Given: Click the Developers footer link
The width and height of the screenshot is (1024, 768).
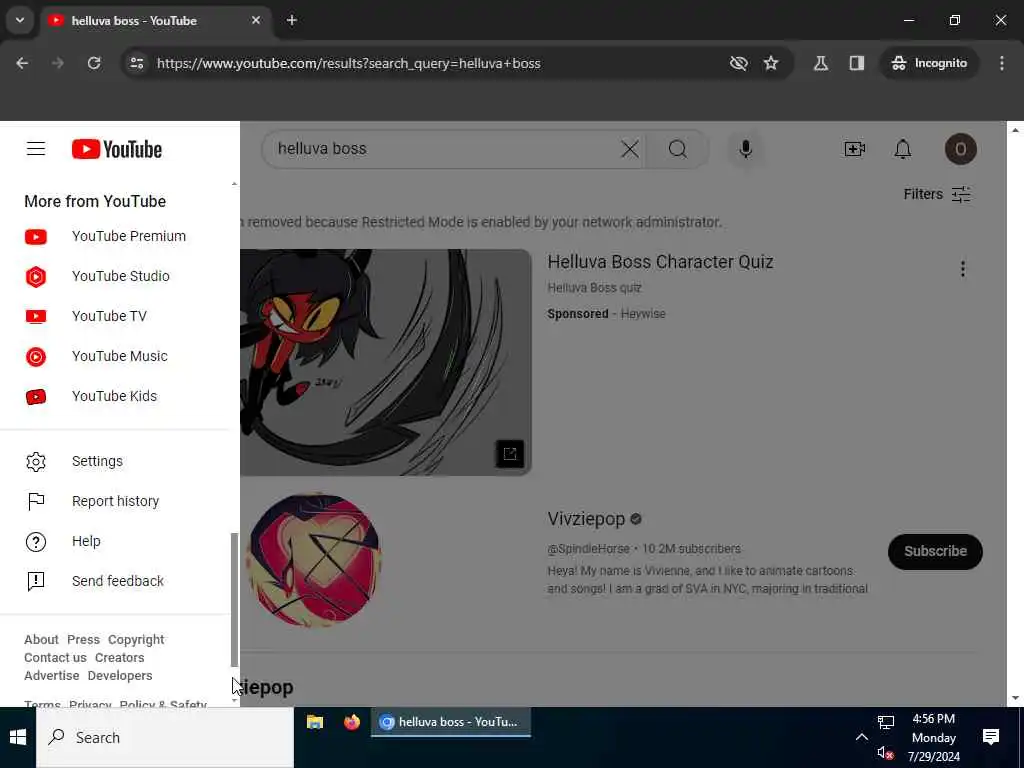Looking at the screenshot, I should (x=120, y=675).
